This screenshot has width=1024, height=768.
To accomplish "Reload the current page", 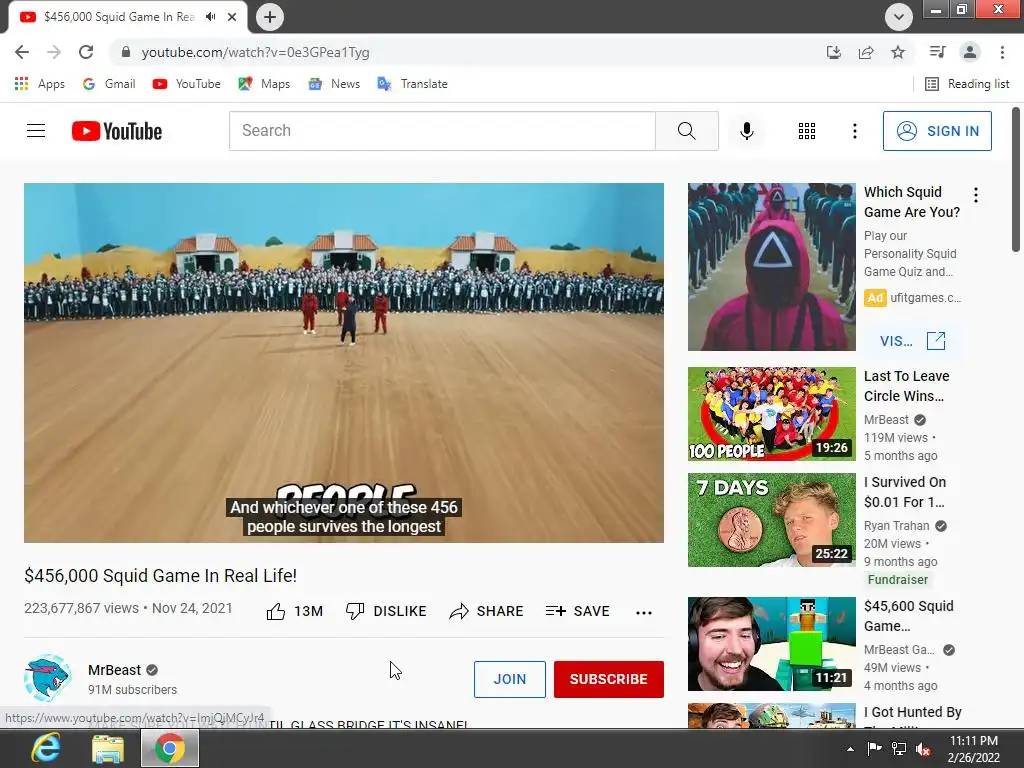I will click(x=86, y=52).
